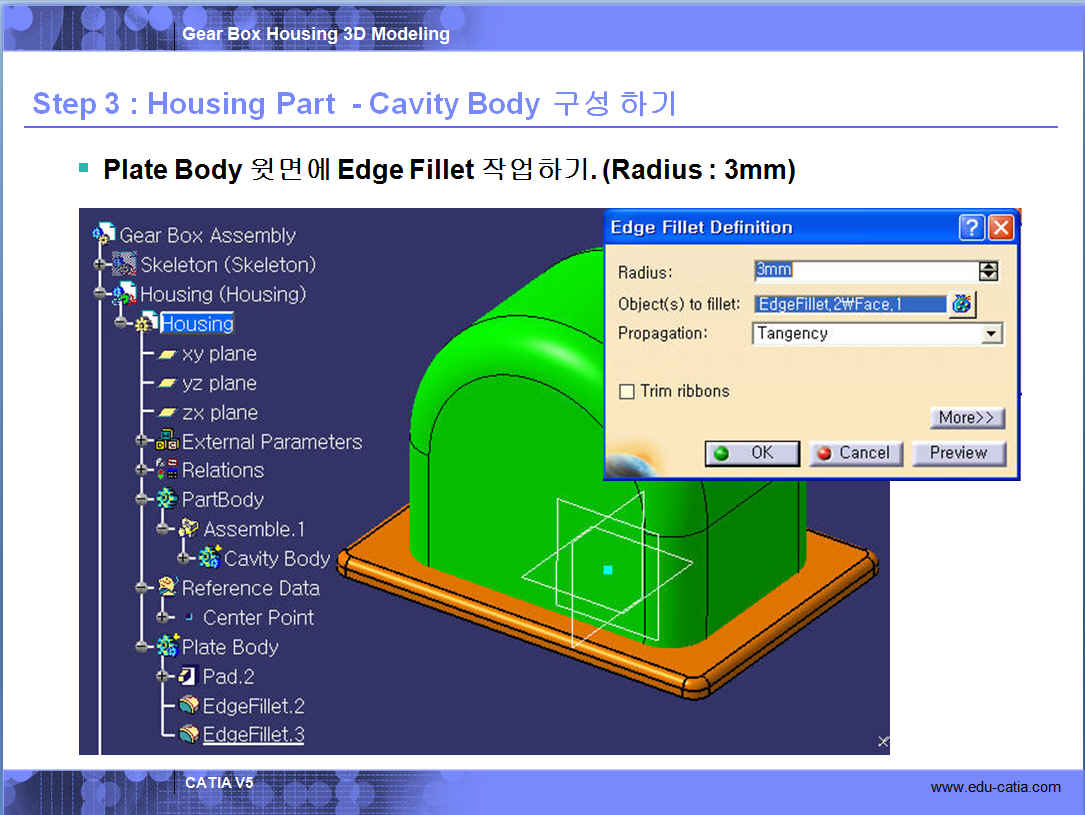Click the Gear Box Assembly product icon
The image size is (1085, 815).
(x=104, y=234)
